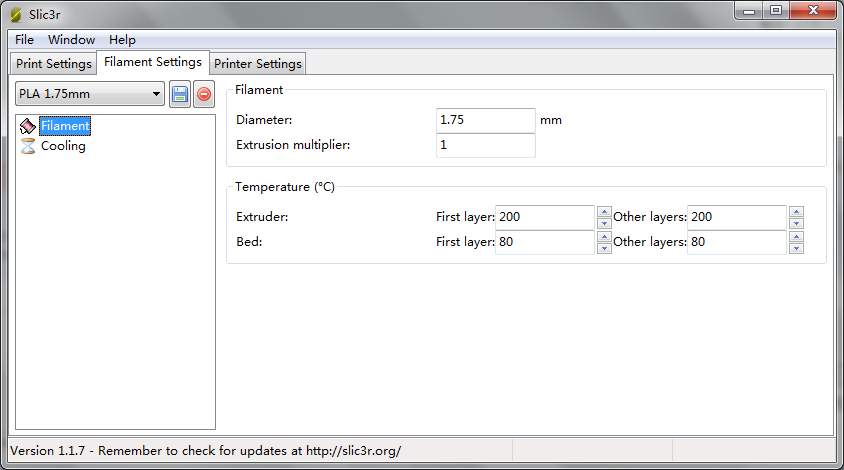Open the Help menu
Viewport: 844px width, 470px height.
point(122,40)
